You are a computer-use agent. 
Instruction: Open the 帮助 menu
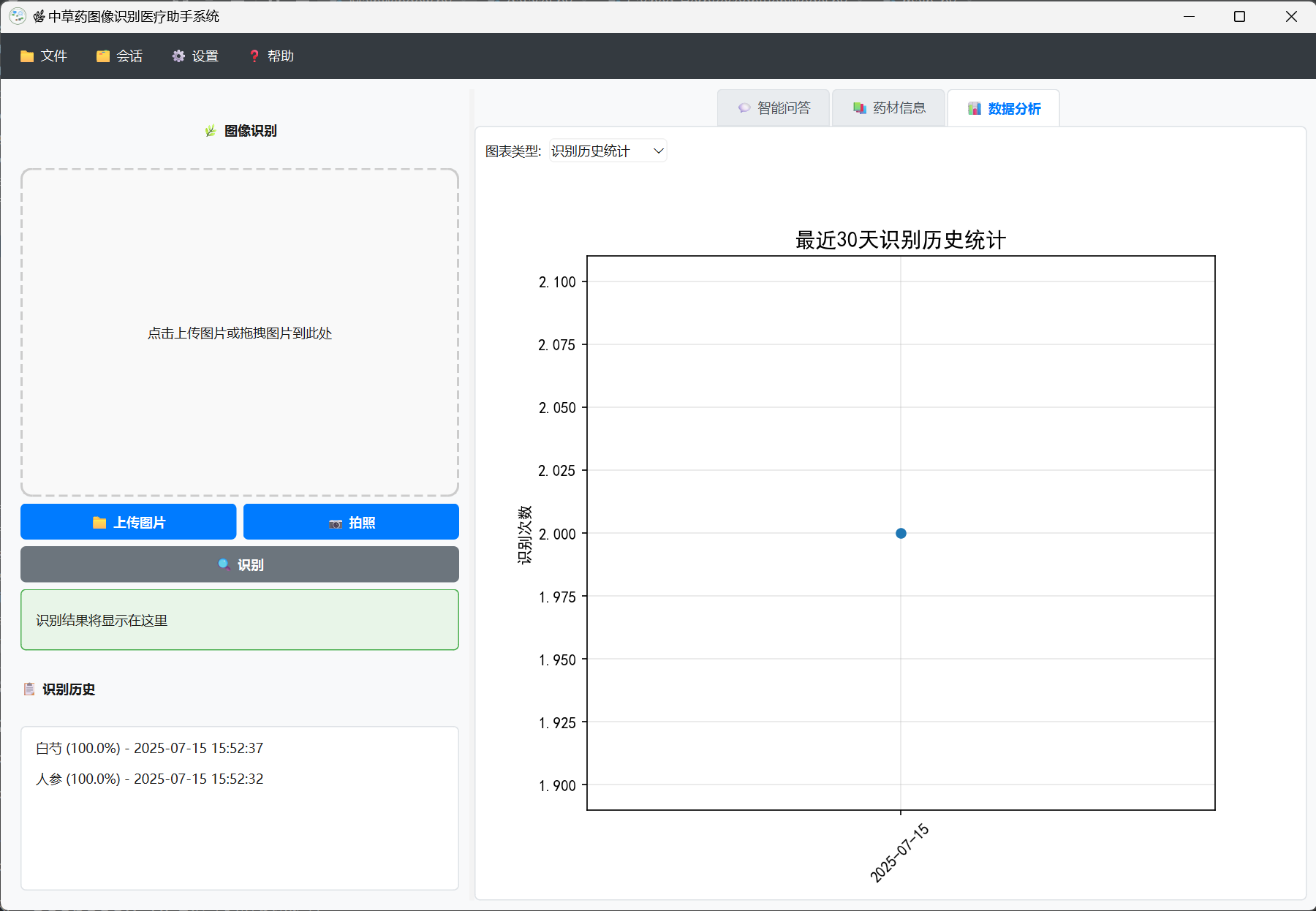coord(271,56)
